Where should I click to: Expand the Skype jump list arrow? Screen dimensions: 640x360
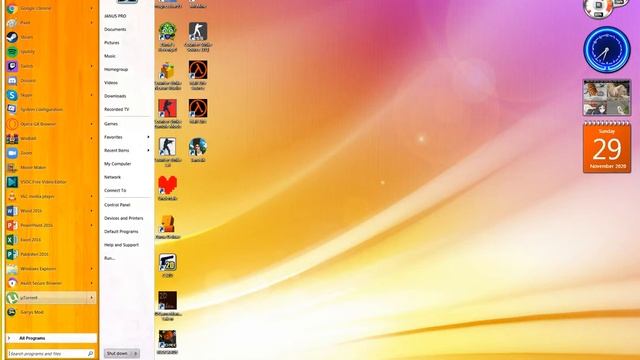pyautogui.click(x=91, y=95)
